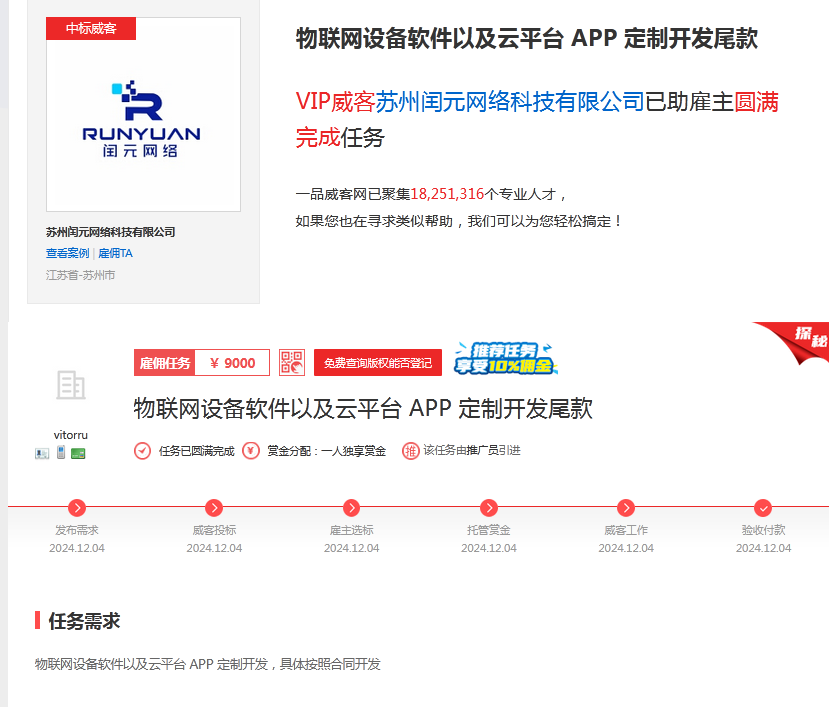
Task: Click the 雇佣TA link
Action: [115, 253]
